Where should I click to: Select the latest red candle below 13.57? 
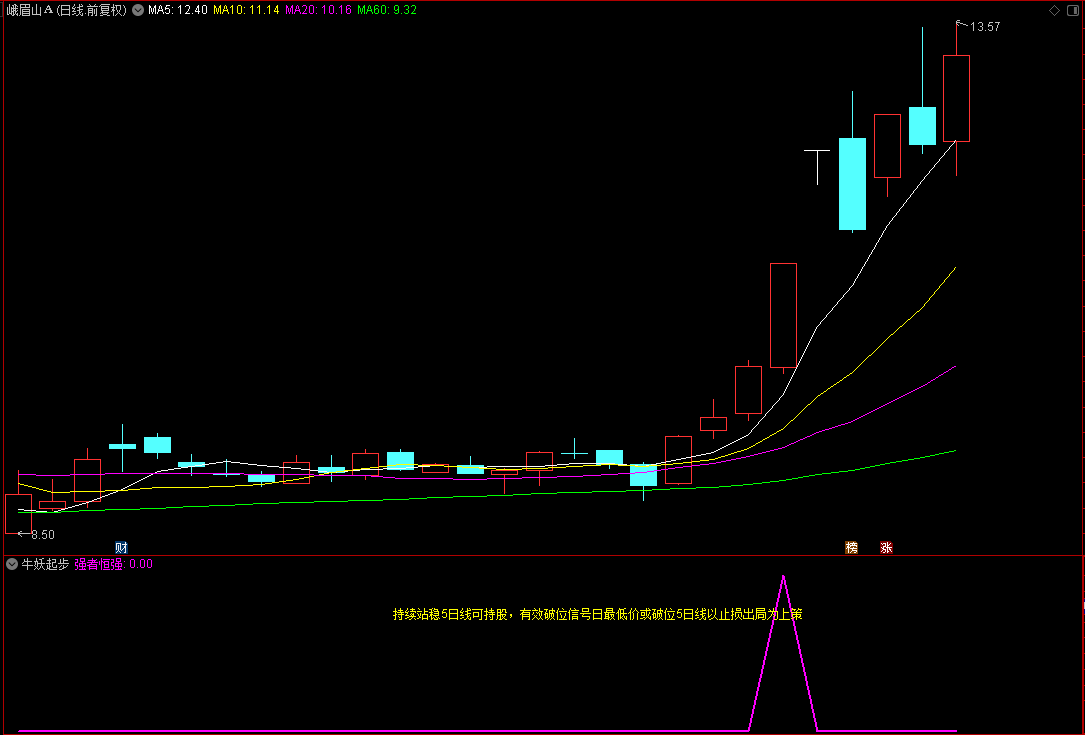(956, 98)
